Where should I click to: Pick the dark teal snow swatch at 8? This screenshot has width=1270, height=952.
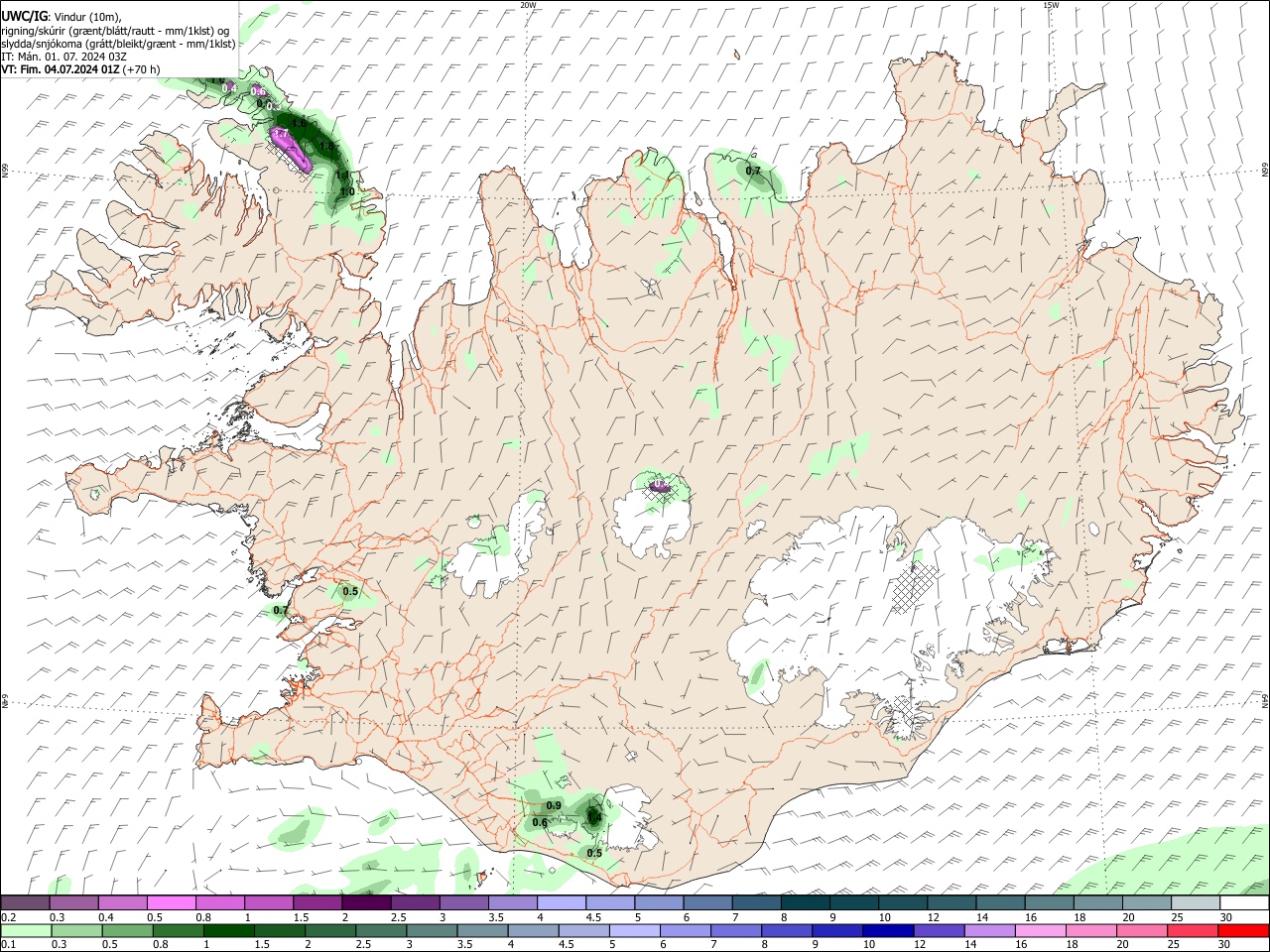click(806, 903)
